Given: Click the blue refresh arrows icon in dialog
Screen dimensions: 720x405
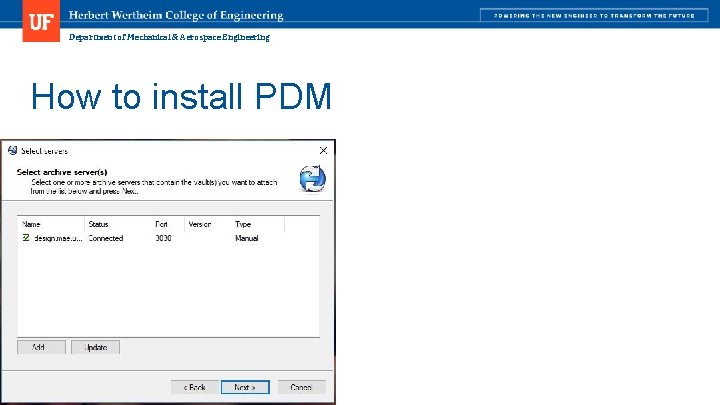Looking at the screenshot, I should pos(313,179).
